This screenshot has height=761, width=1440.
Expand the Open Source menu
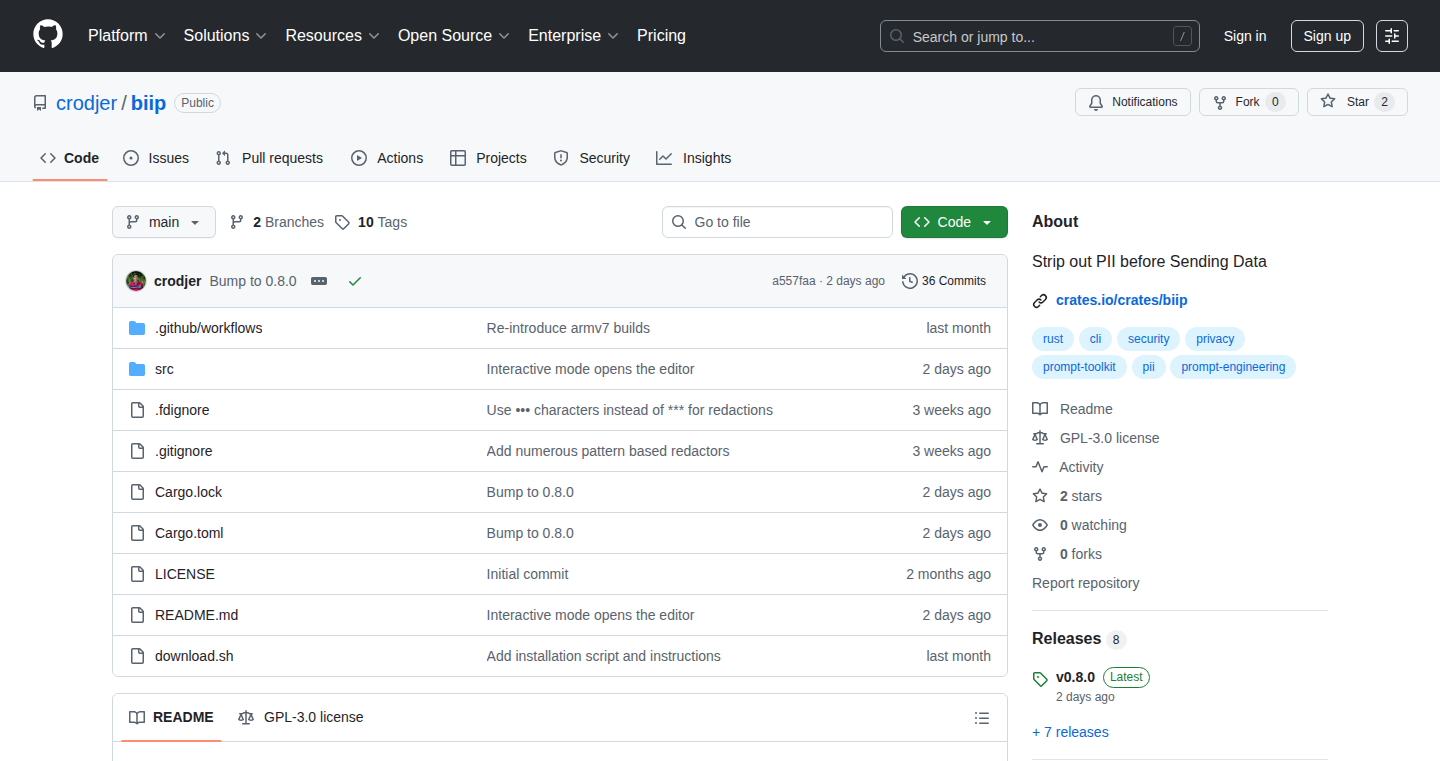click(x=454, y=36)
